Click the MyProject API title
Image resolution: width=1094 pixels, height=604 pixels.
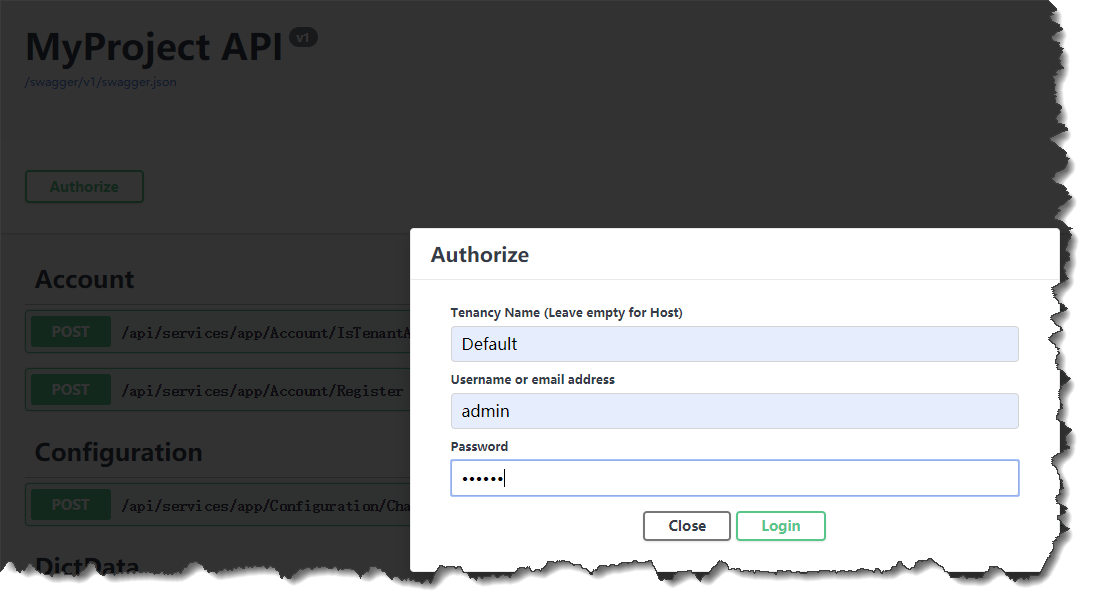click(154, 47)
